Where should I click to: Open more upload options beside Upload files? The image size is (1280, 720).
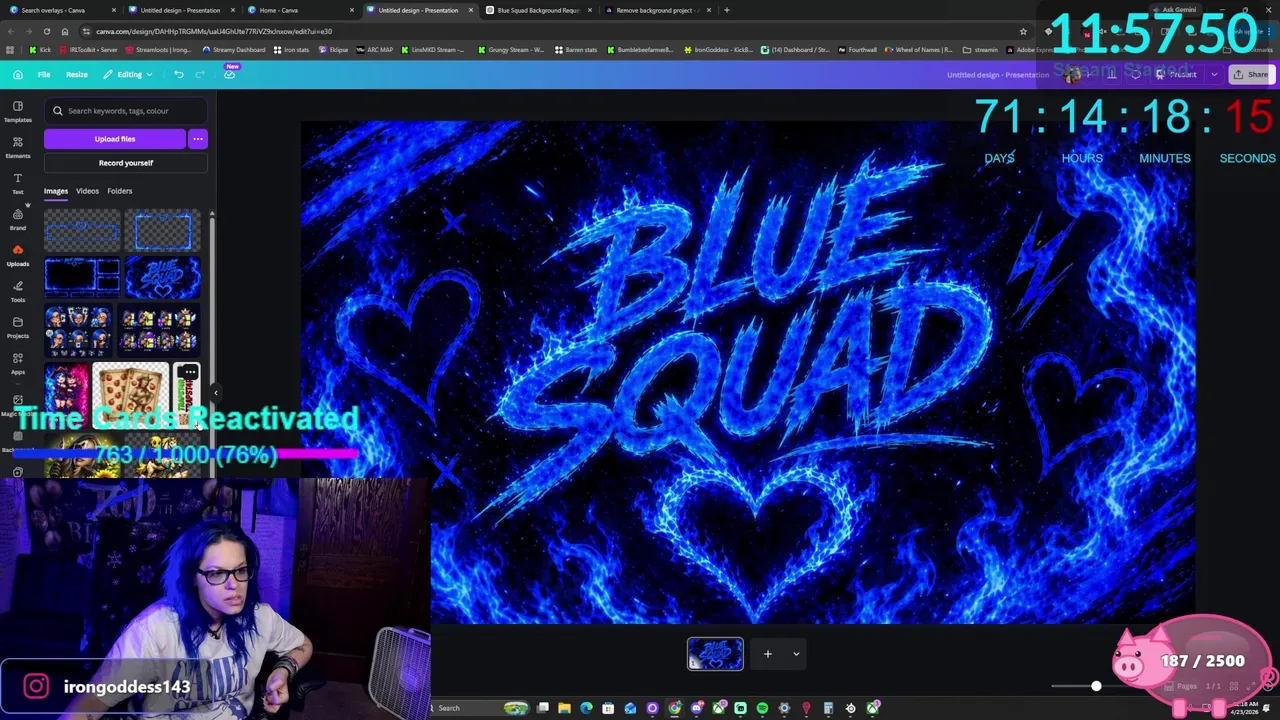(x=198, y=139)
